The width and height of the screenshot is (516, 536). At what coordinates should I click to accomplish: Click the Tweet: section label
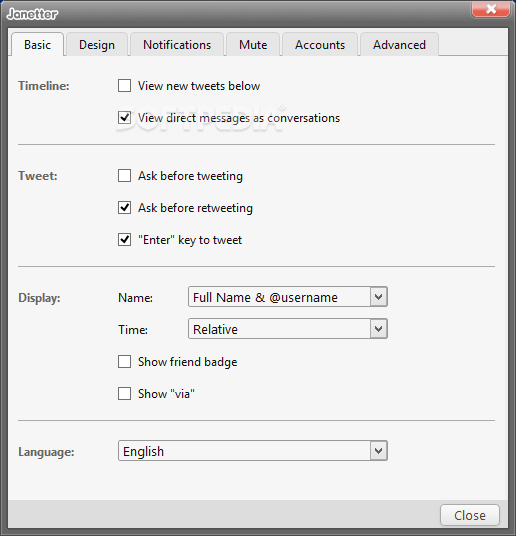38,176
